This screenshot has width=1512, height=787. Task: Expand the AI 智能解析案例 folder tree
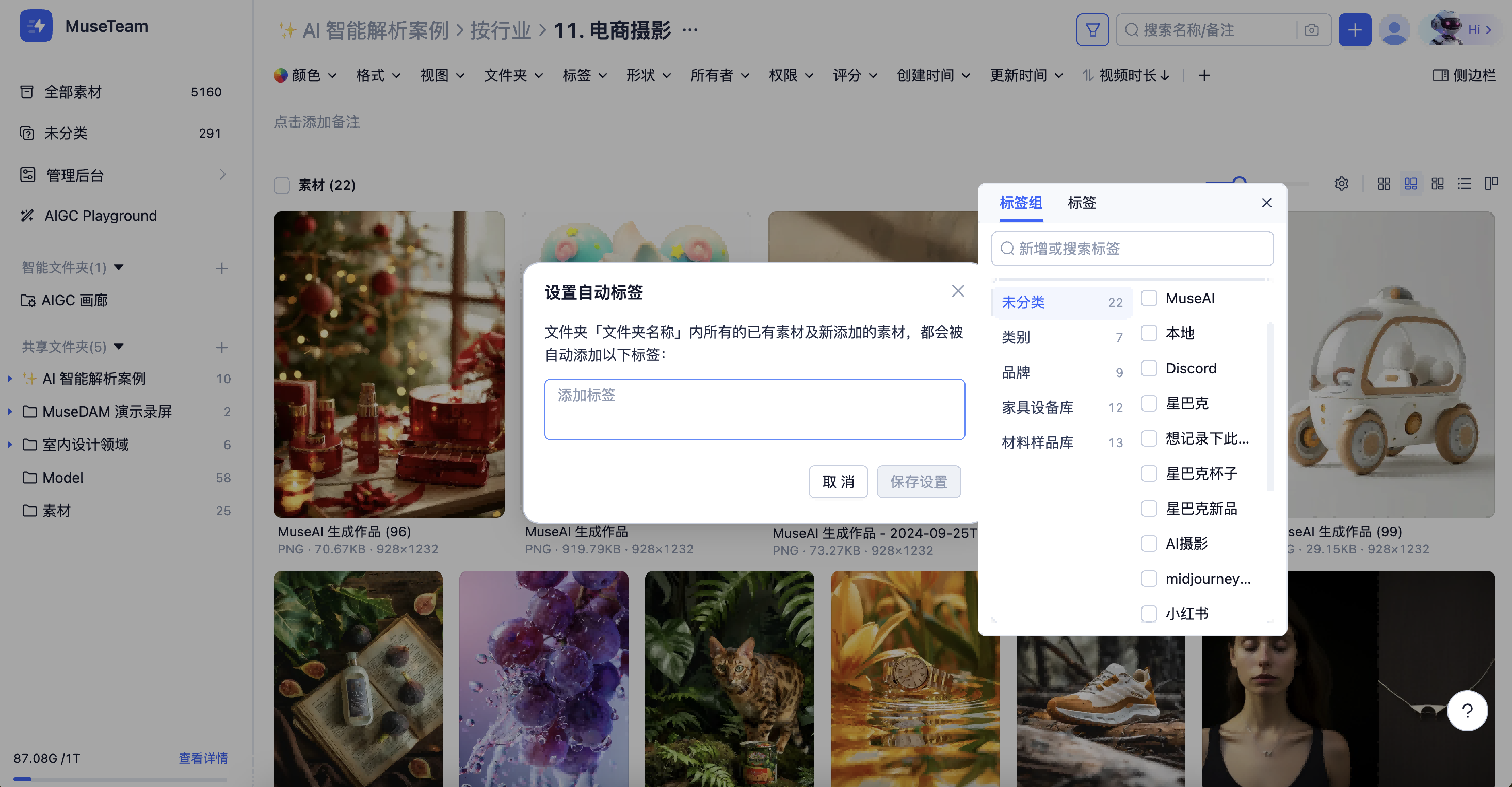pyautogui.click(x=10, y=379)
